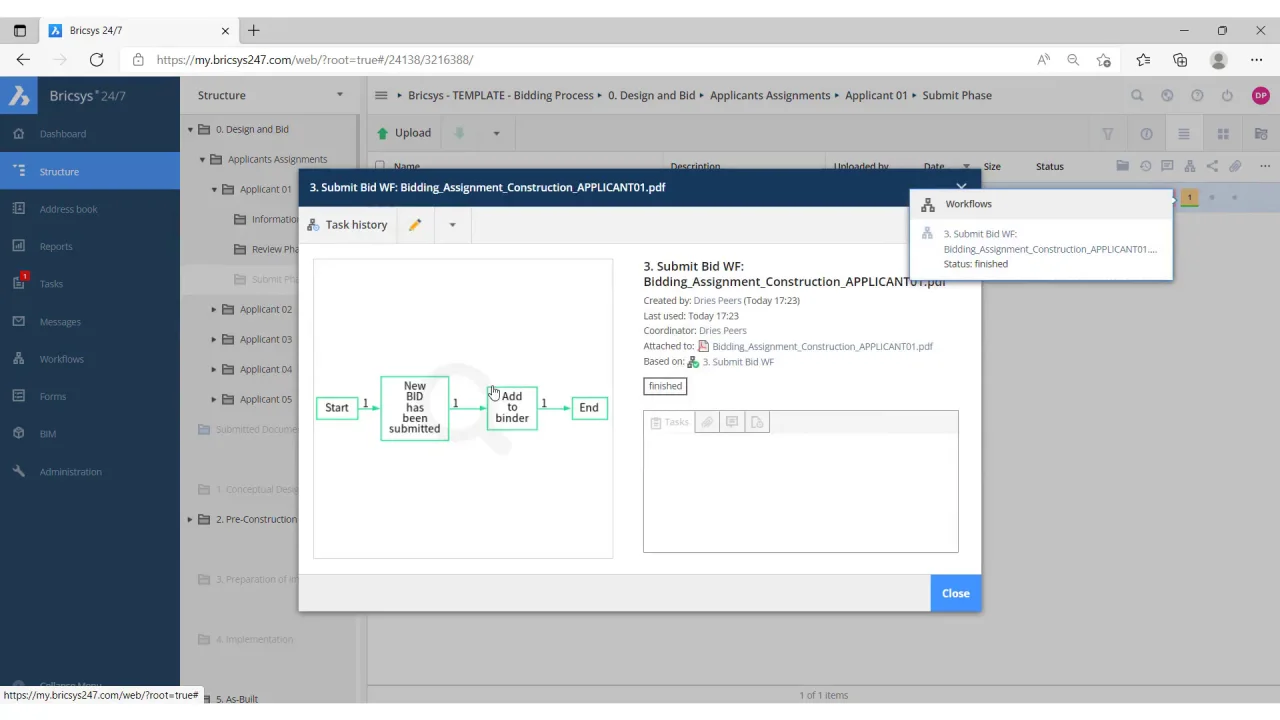Toggle the select-all checkbox in file list
This screenshot has width=1280, height=720.
[380, 166]
